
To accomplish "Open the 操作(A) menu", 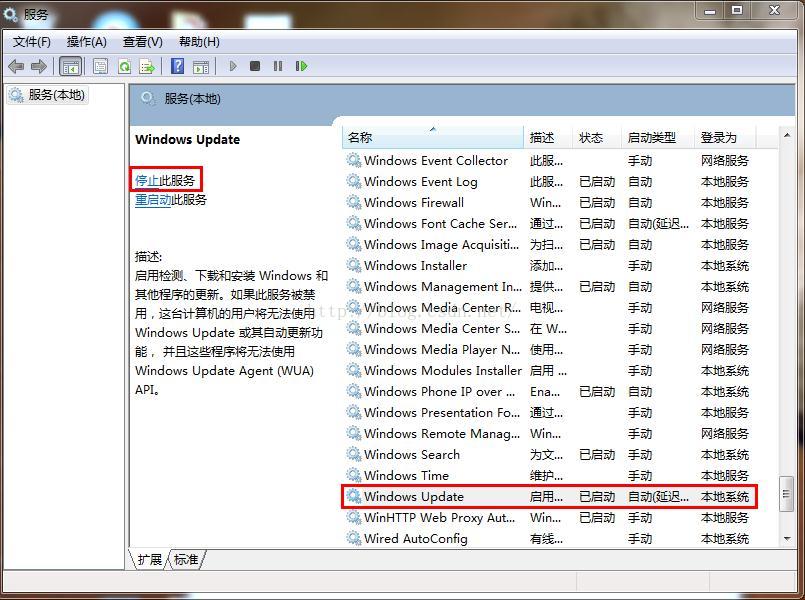I will coord(87,42).
